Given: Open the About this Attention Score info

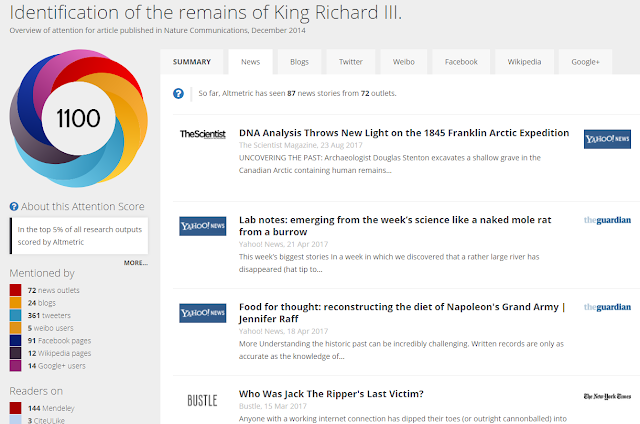Looking at the screenshot, I should click(72, 207).
